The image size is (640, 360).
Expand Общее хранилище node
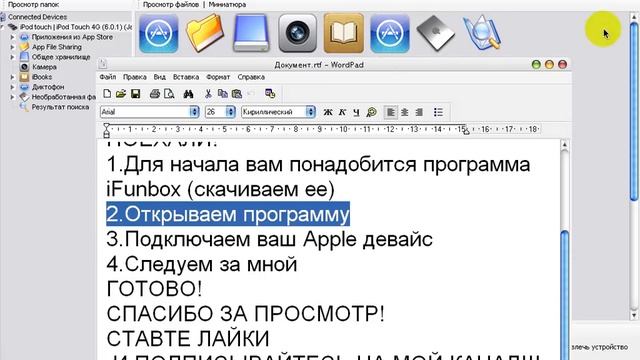[12, 57]
